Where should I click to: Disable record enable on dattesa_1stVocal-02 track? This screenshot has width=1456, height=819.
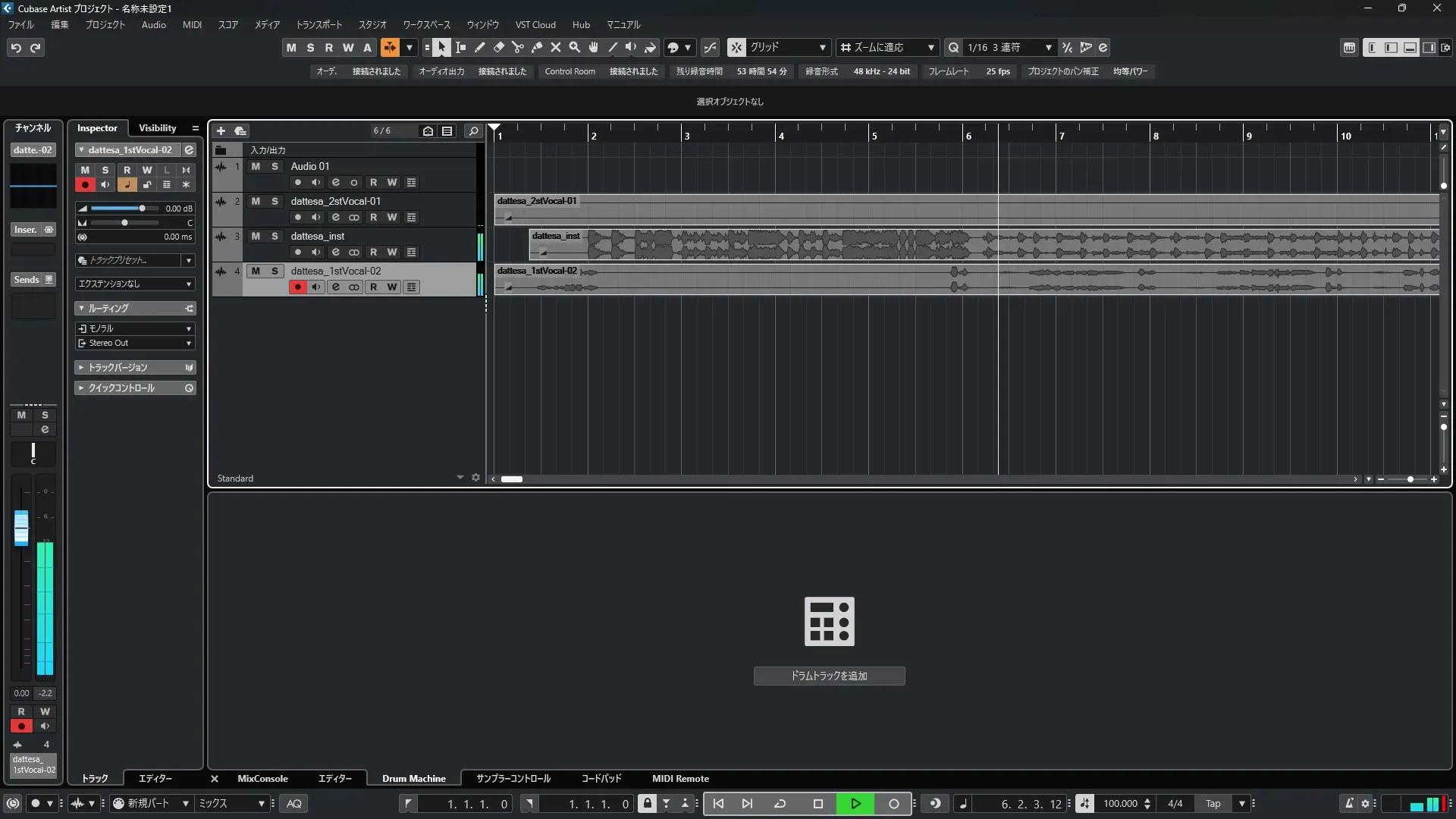coord(297,287)
